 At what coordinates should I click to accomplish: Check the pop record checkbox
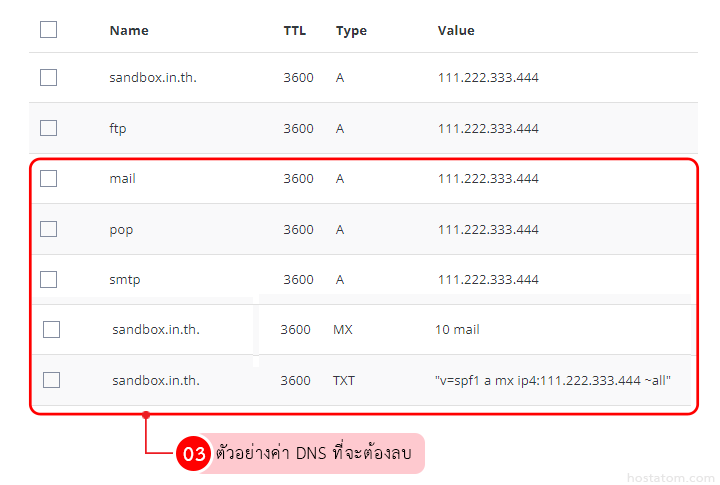[48, 229]
